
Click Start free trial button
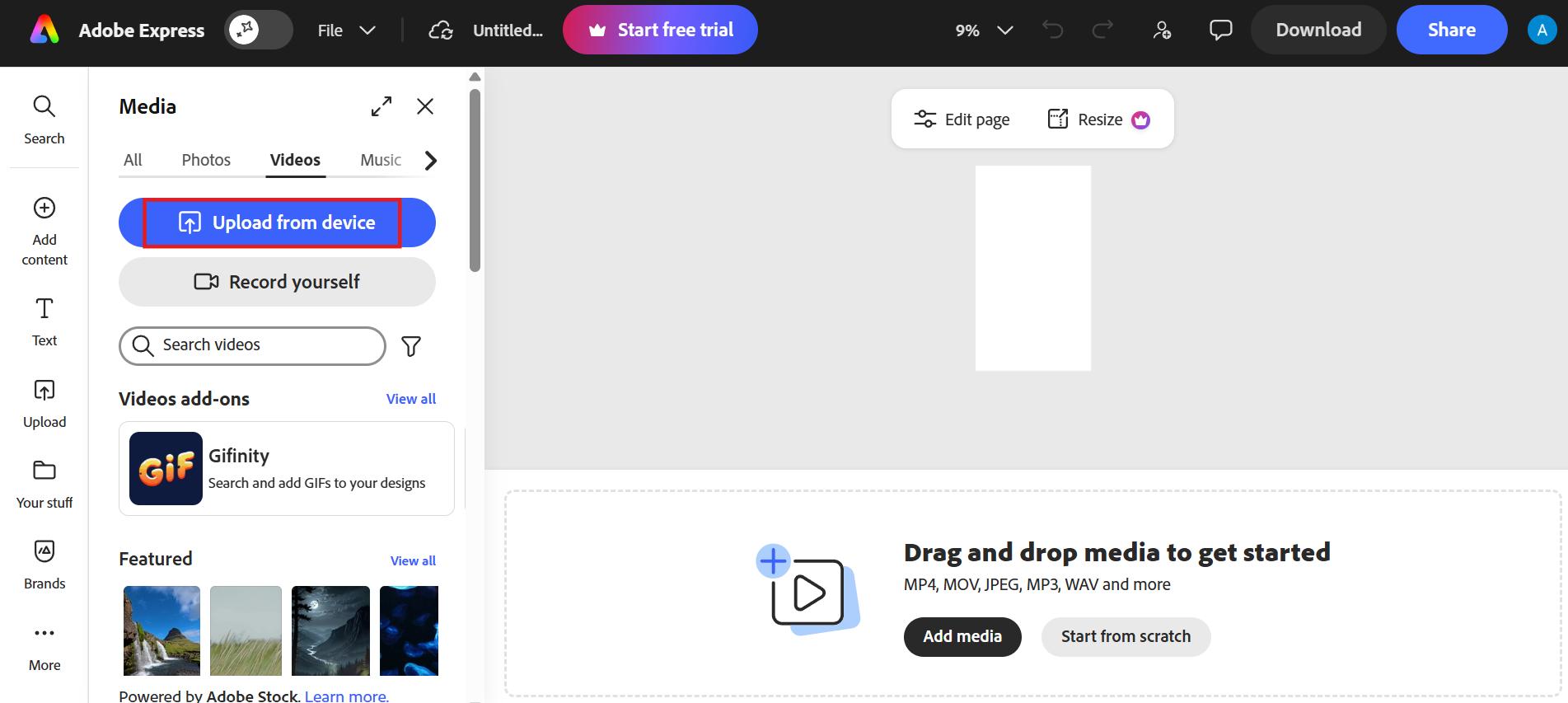(x=660, y=30)
